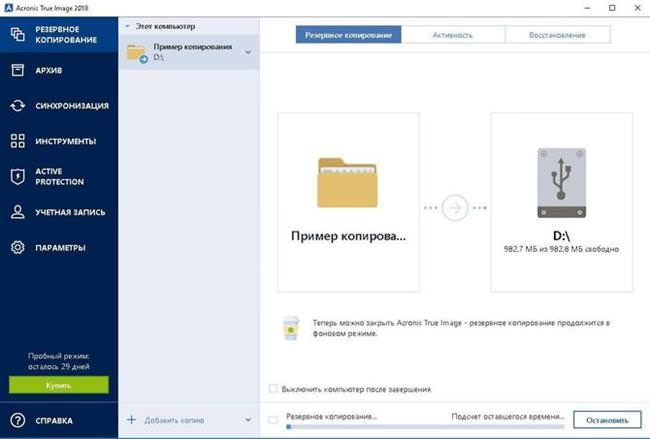Click the backup progress bar

[x=425, y=427]
